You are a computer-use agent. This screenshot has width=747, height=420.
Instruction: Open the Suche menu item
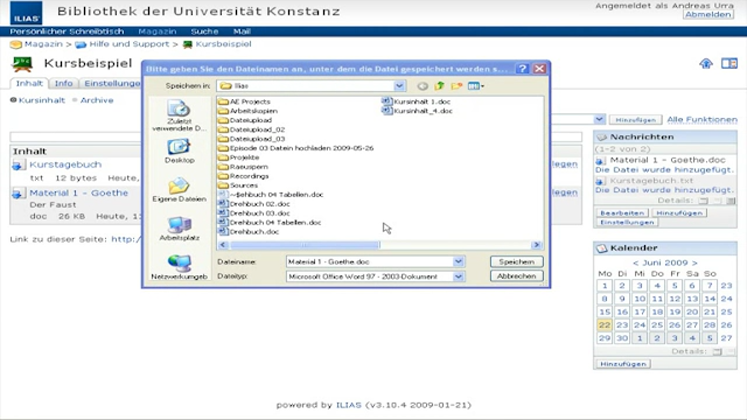(204, 31)
